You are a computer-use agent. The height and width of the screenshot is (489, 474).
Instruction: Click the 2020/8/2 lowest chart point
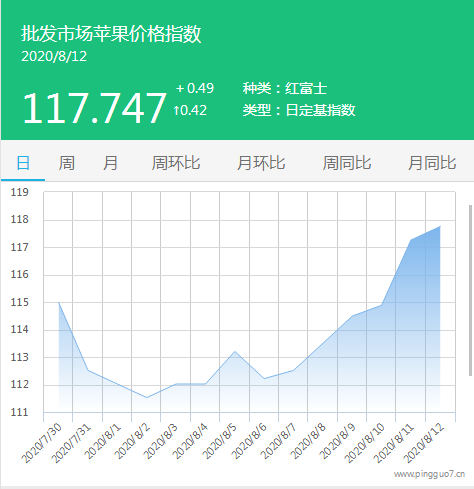click(146, 397)
